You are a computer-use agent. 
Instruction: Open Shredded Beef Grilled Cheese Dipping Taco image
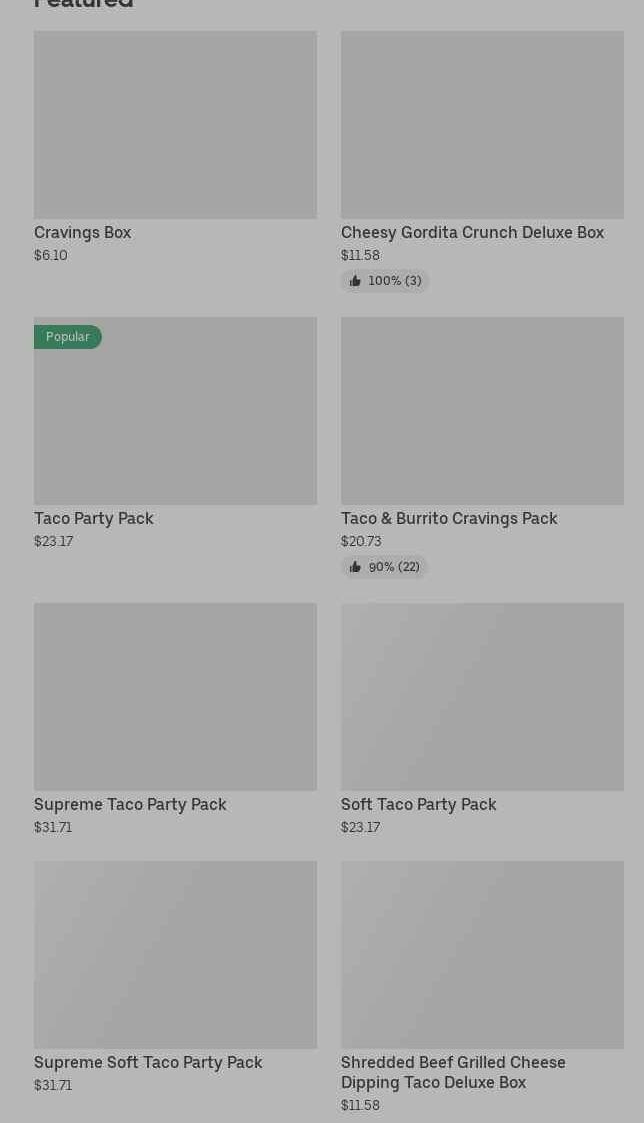[482, 955]
